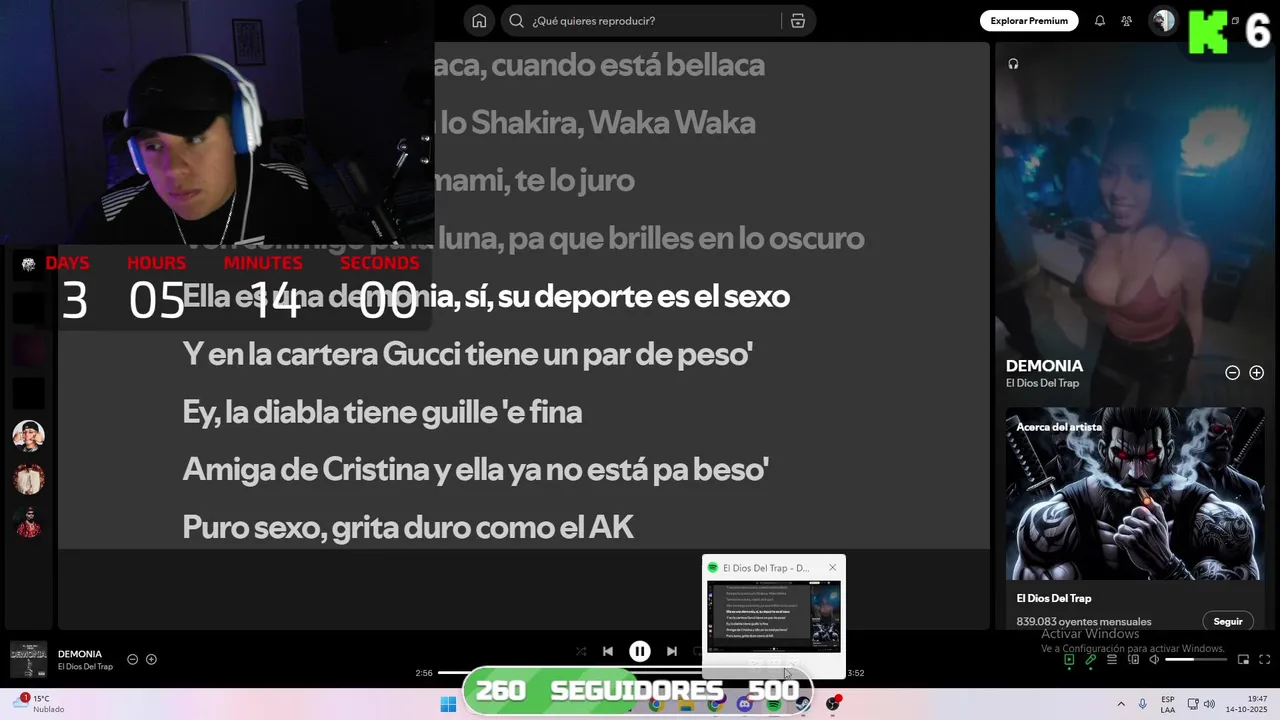Open the user profile avatar menu
The width and height of the screenshot is (1280, 720).
tap(1163, 21)
